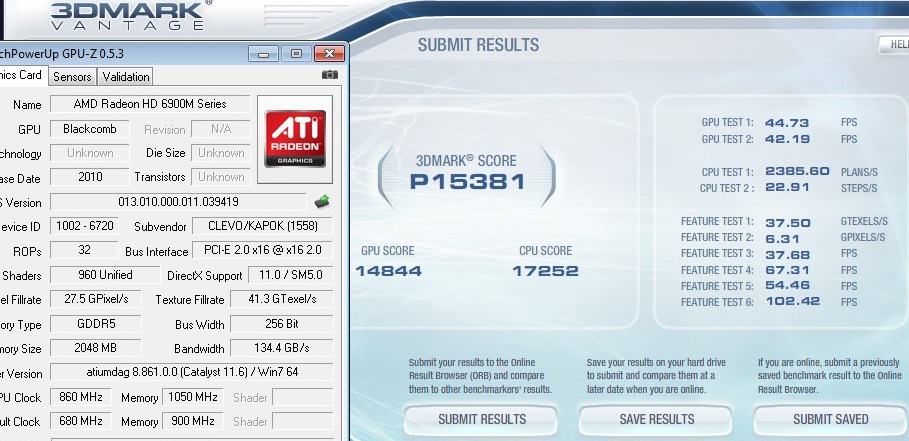Screen dimensions: 909x441
Task: Click Pixel Fillrate 27.5 GPixel/s field
Action: [96, 298]
